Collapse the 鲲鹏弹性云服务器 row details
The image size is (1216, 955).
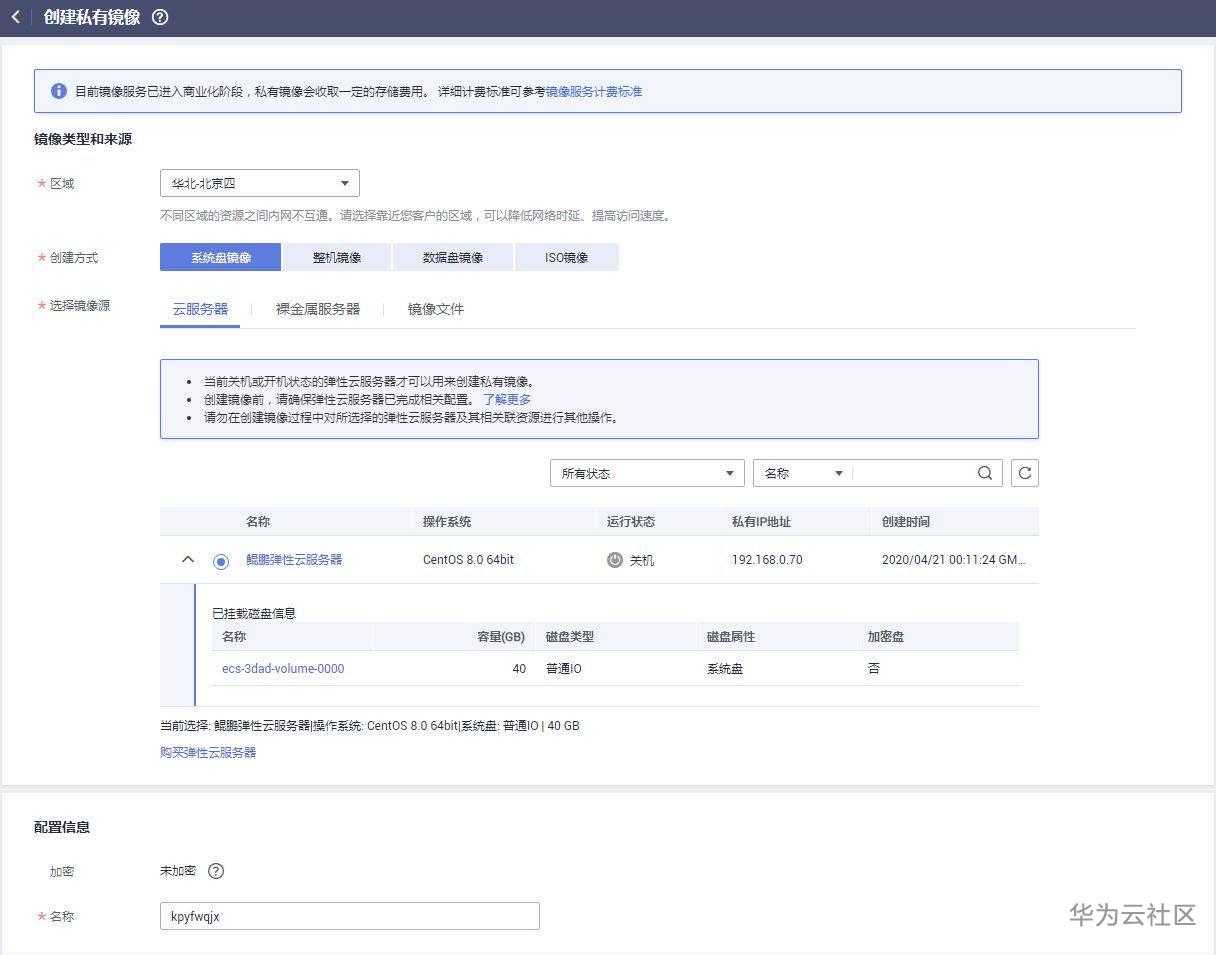(x=188, y=560)
